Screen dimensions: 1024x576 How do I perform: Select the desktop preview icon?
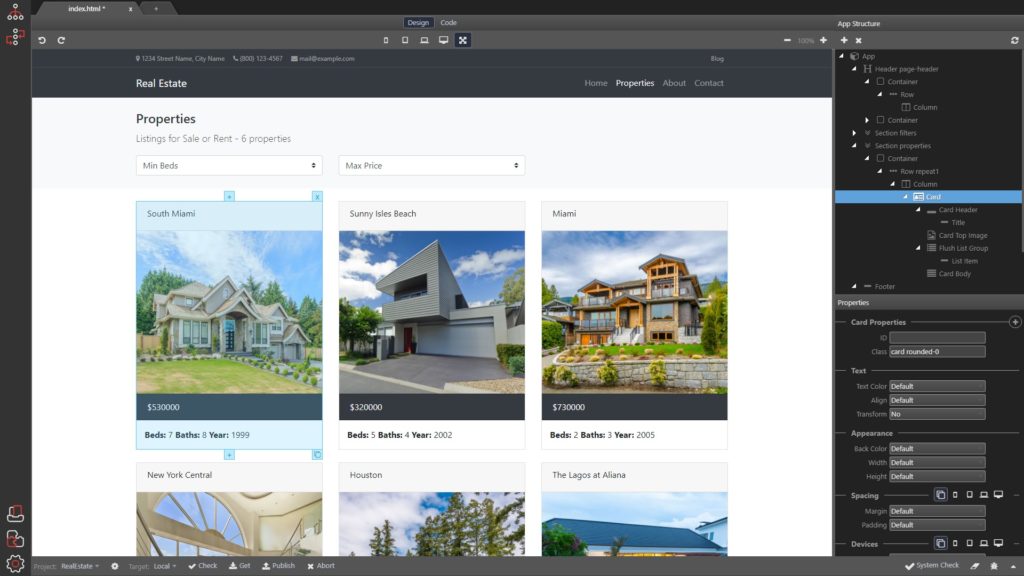click(443, 40)
